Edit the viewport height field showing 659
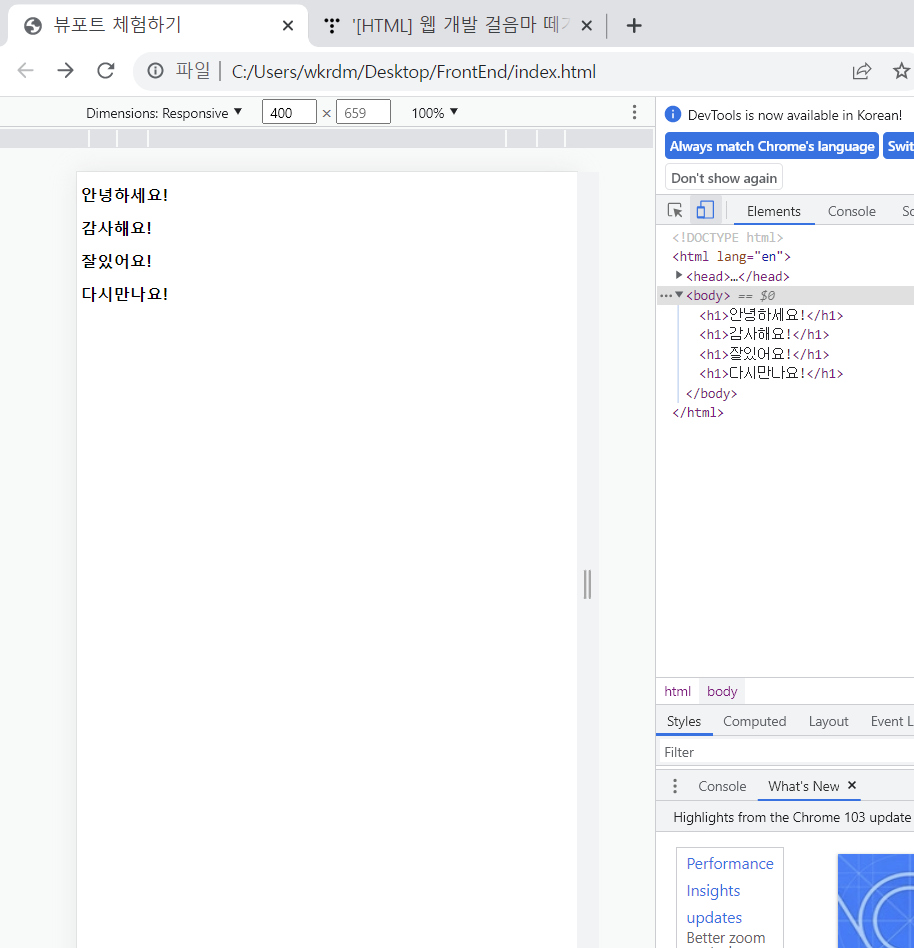This screenshot has width=914, height=948. click(x=363, y=112)
